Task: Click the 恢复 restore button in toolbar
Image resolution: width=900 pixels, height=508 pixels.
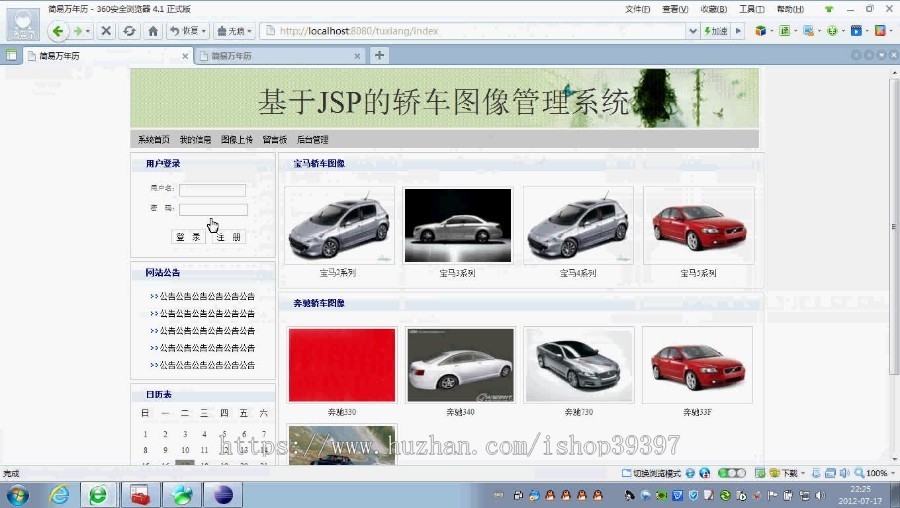Action: [184, 31]
